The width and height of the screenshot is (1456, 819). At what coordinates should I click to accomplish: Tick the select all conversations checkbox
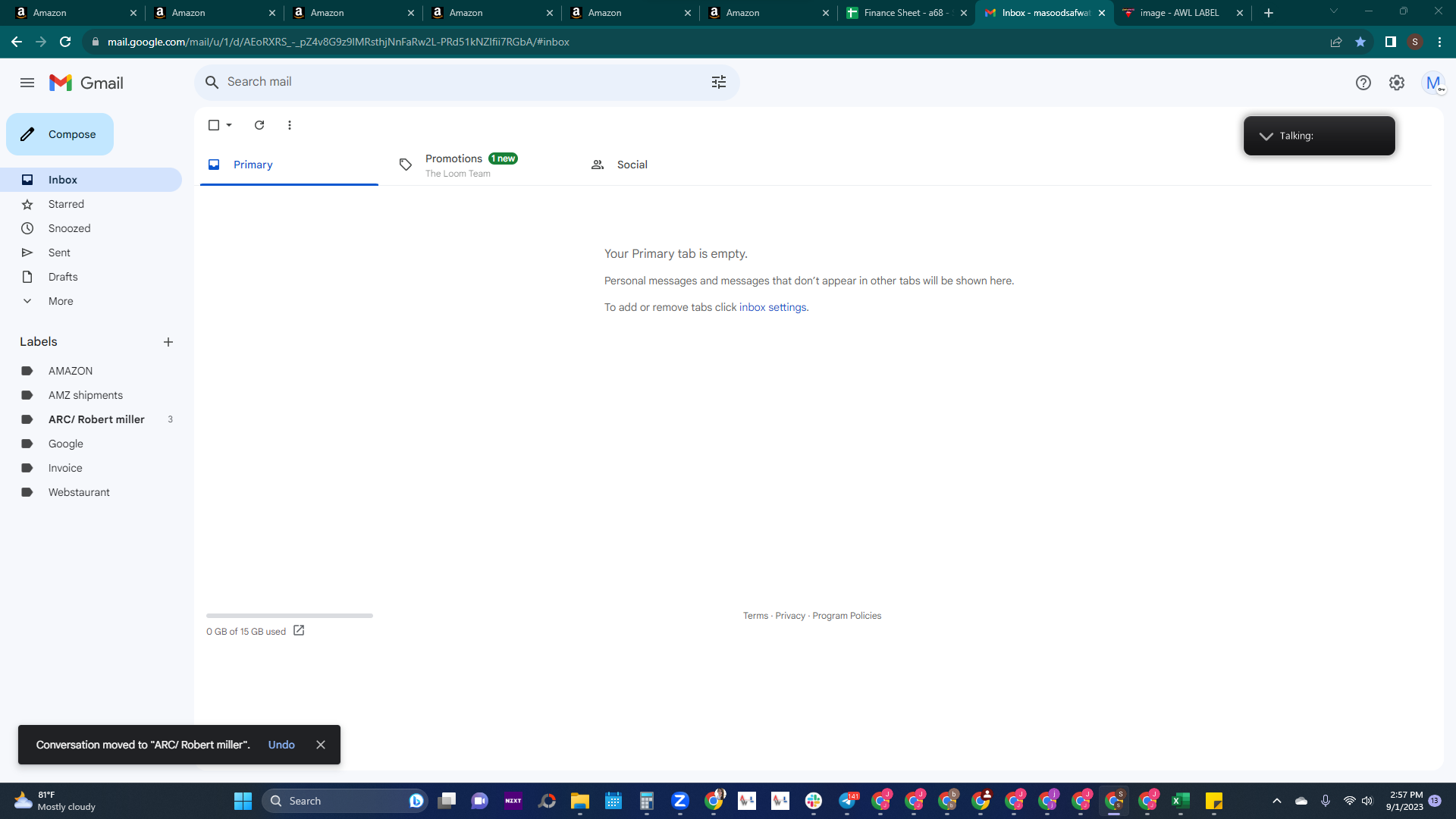click(214, 125)
